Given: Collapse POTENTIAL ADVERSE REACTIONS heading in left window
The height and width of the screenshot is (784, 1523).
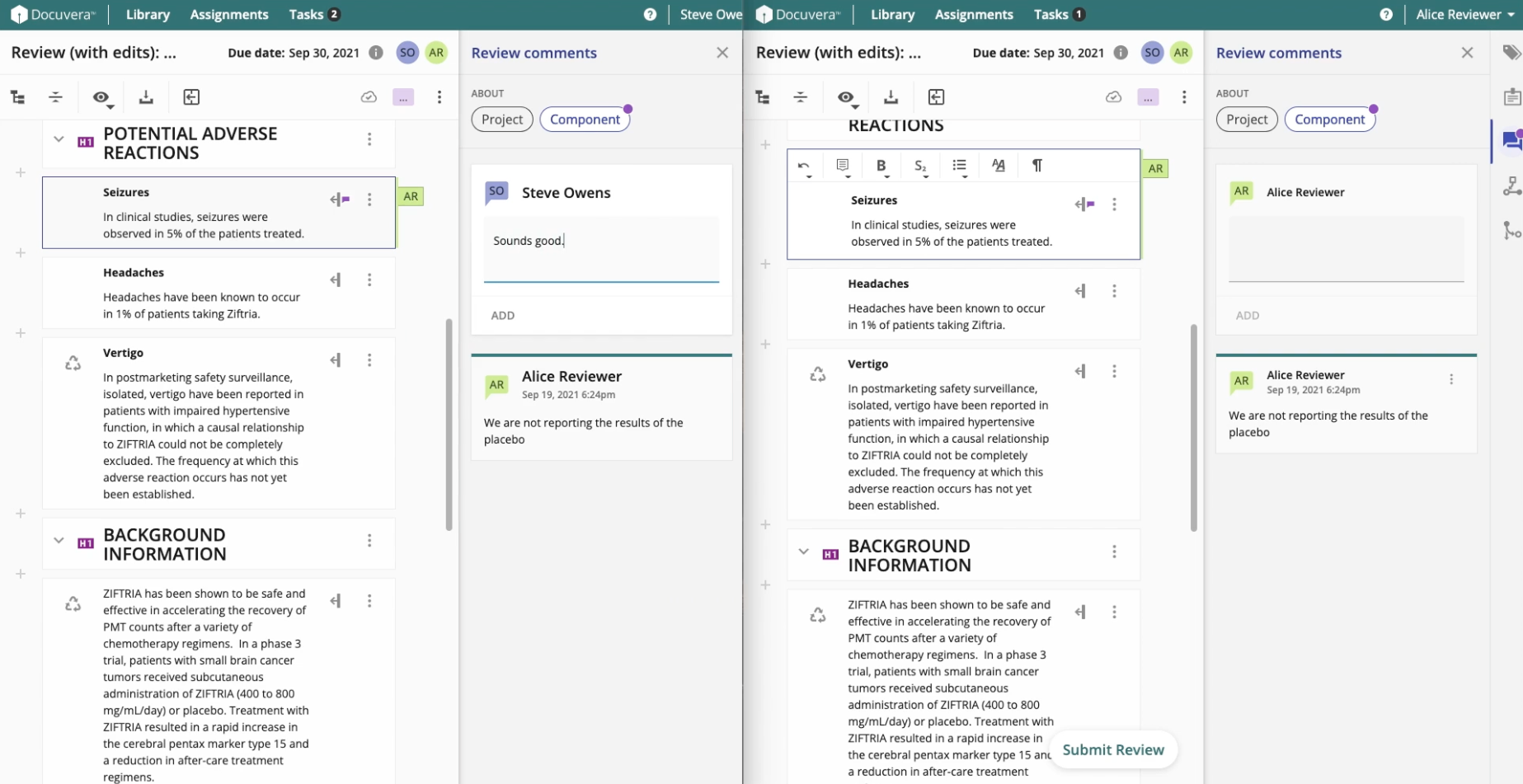Looking at the screenshot, I should [x=59, y=139].
